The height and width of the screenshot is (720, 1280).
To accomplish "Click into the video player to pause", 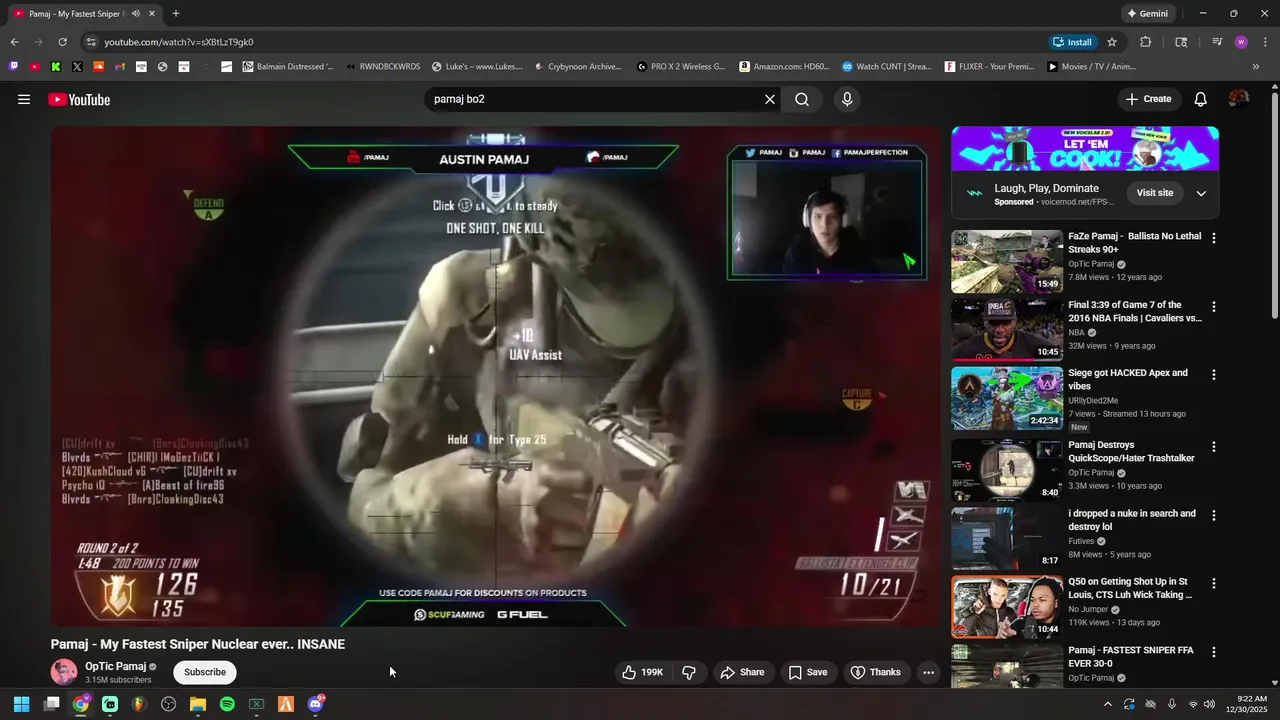I will [496, 376].
